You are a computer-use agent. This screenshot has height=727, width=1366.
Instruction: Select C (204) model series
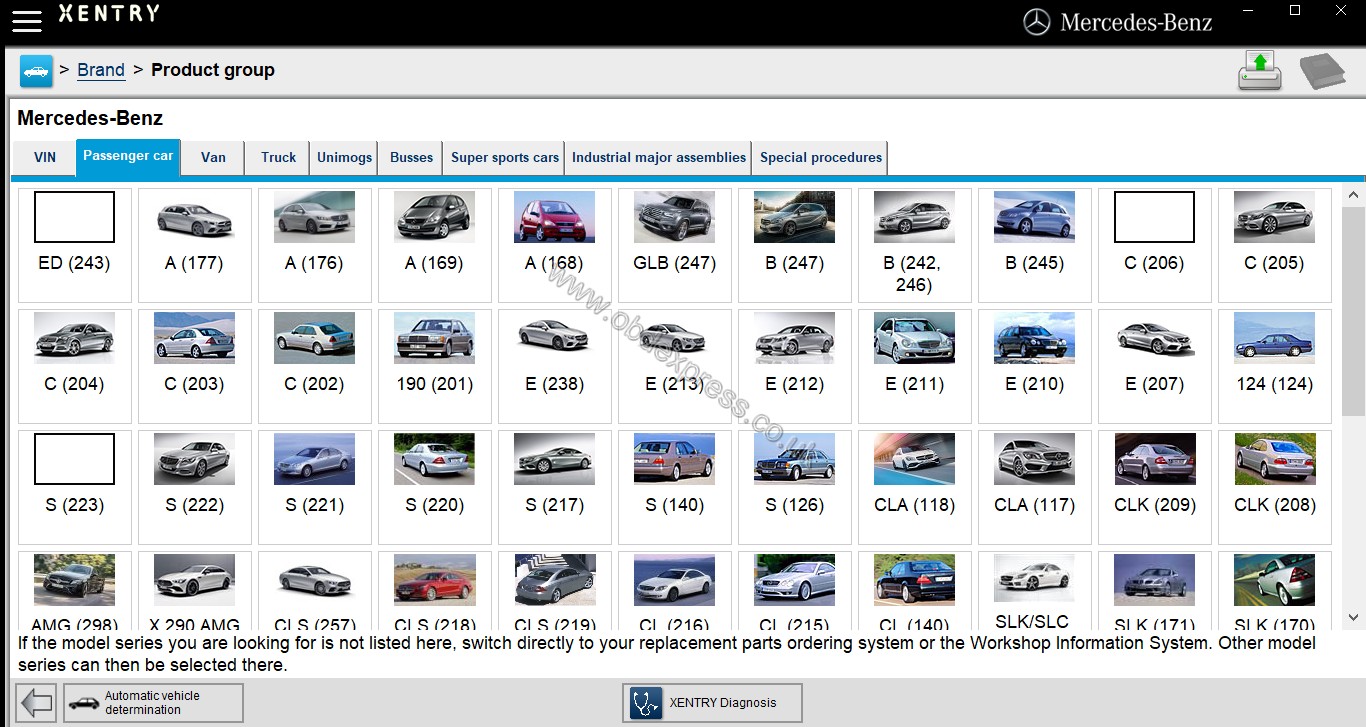pos(75,366)
